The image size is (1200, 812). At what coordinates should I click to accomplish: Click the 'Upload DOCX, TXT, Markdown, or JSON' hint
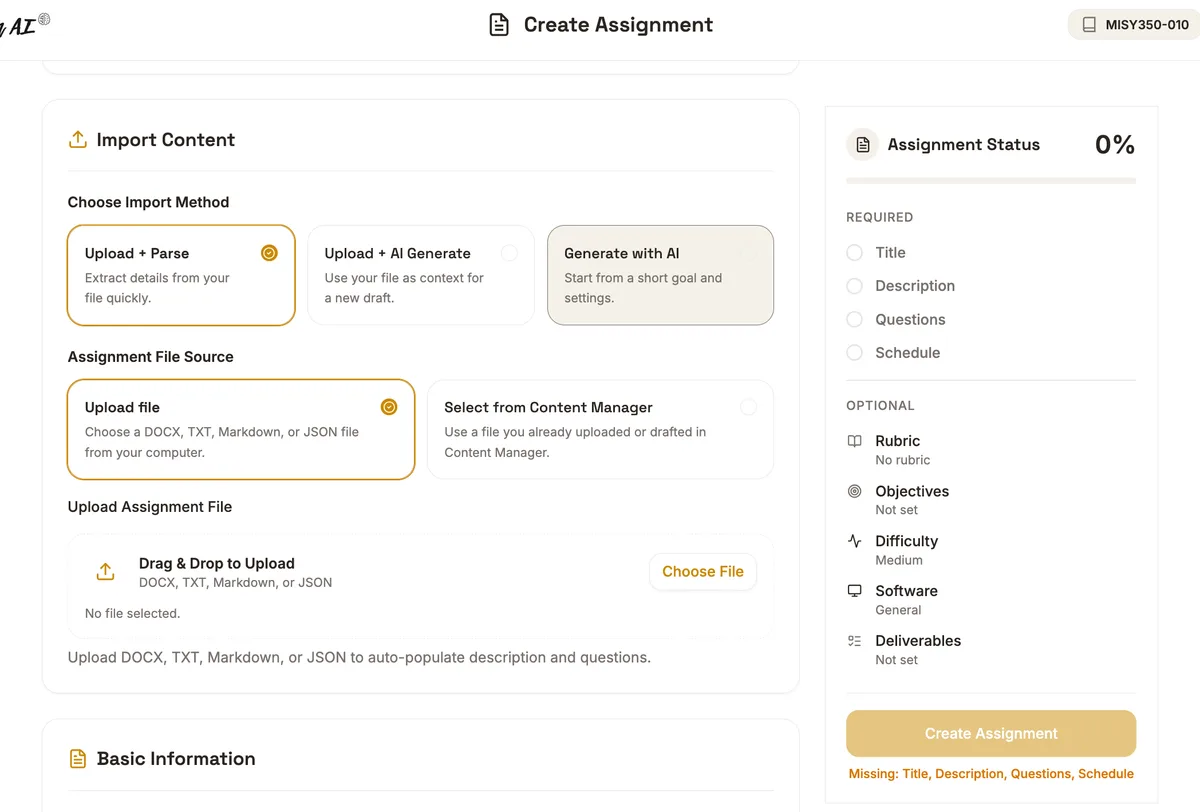click(359, 658)
